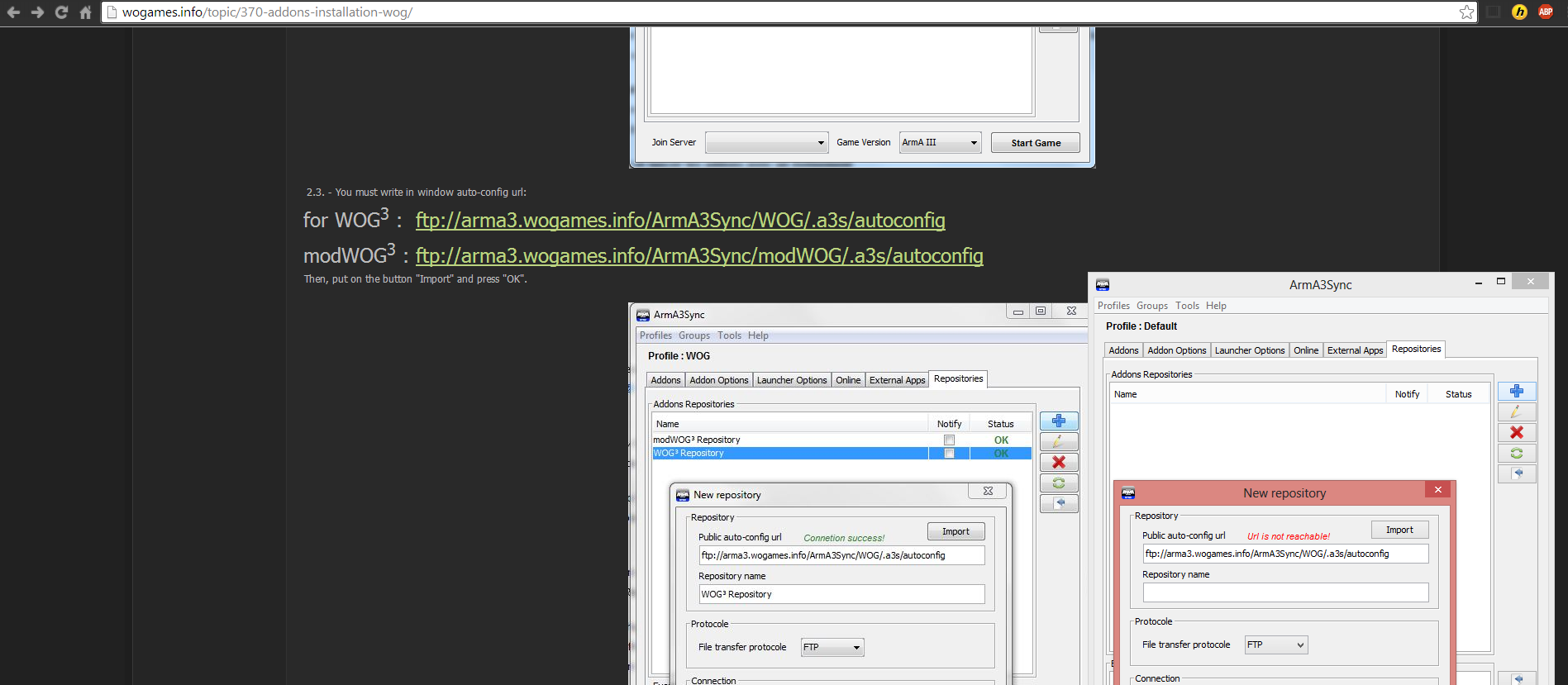Switch to Addon Options tab in Default window
1568x685 pixels.
pos(1176,350)
